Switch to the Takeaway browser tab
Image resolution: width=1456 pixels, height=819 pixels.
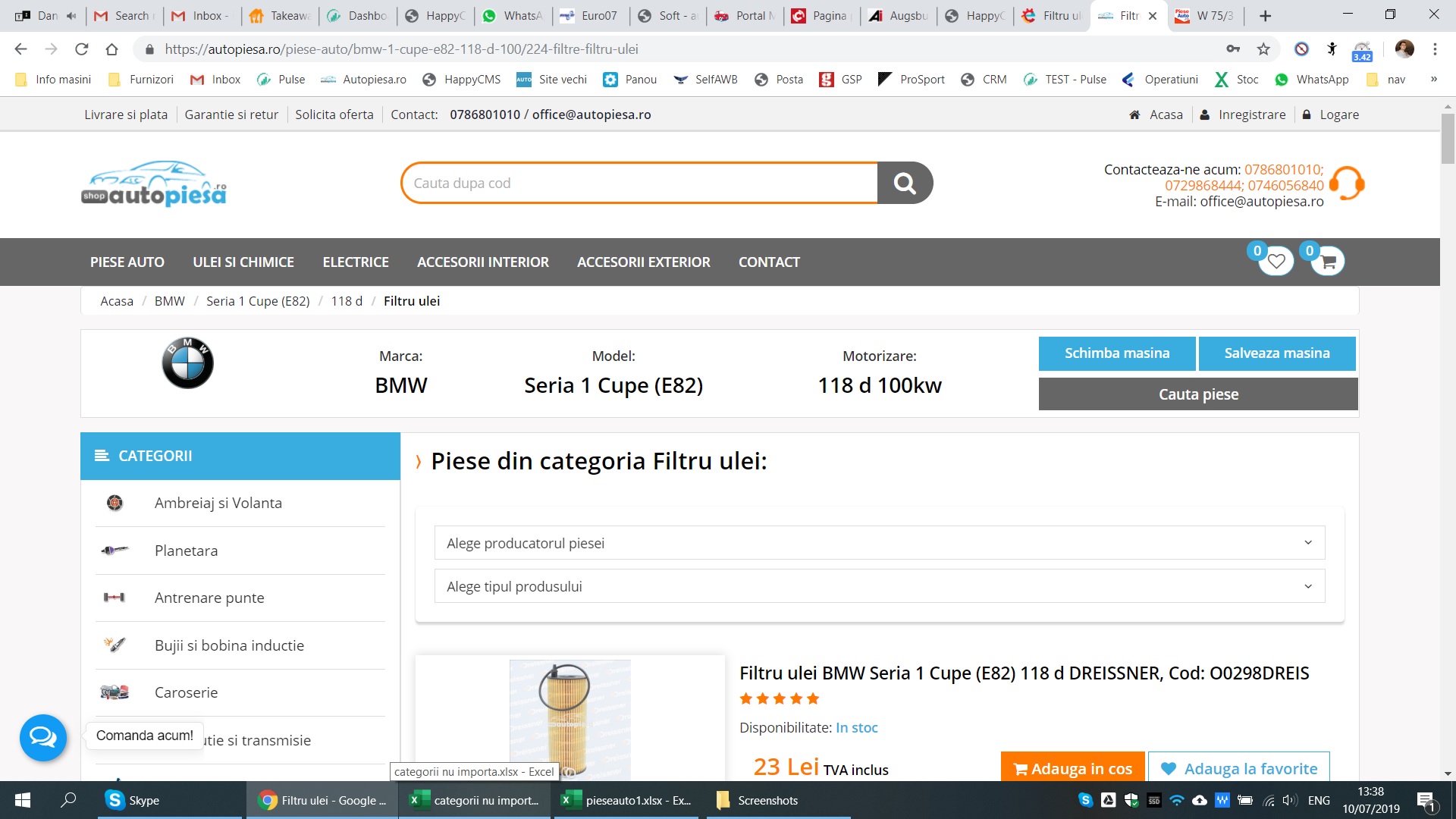(x=281, y=16)
